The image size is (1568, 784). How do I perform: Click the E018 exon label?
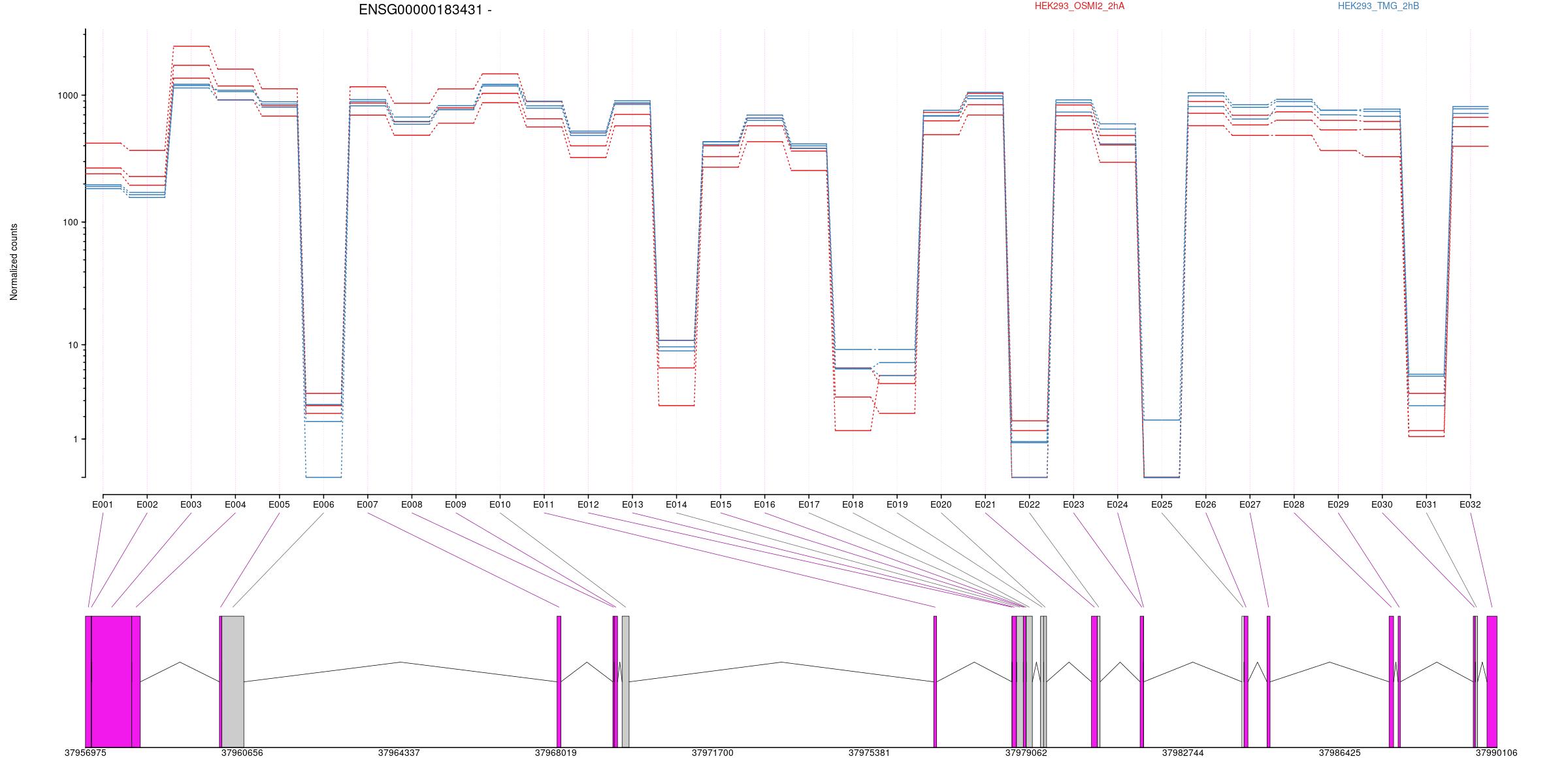(853, 504)
